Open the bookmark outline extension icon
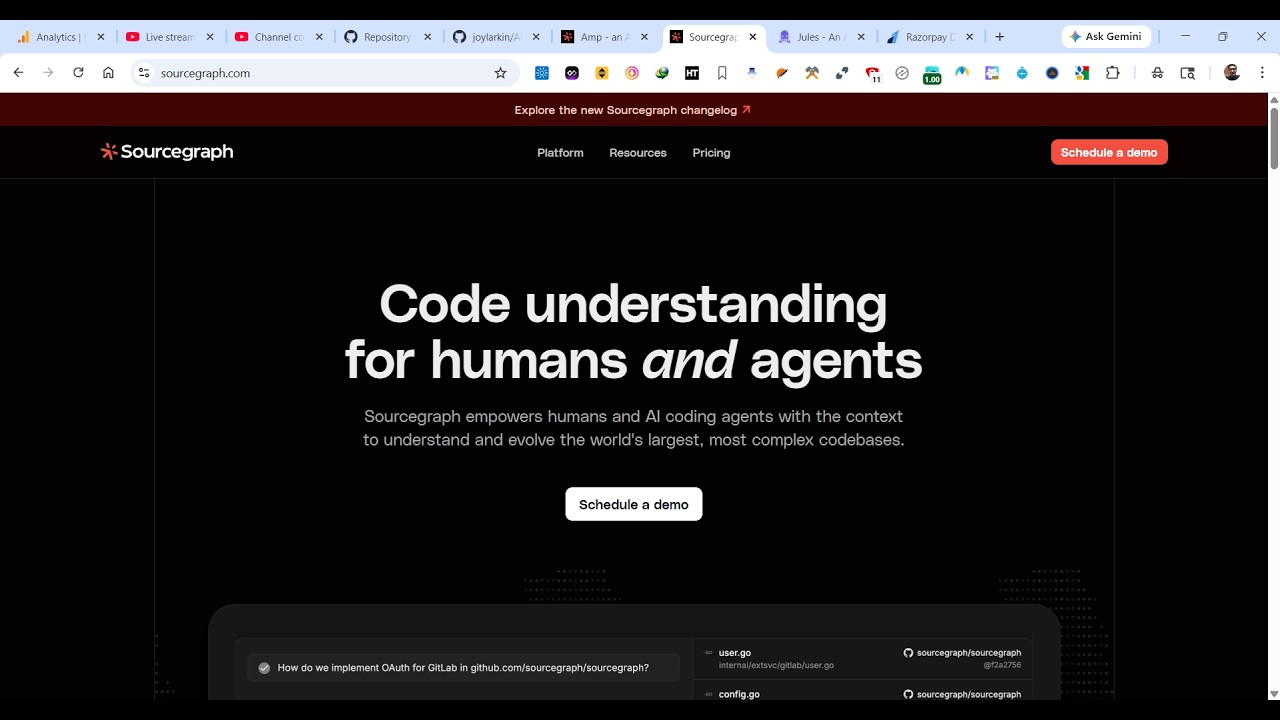This screenshot has width=1280, height=720. click(722, 73)
